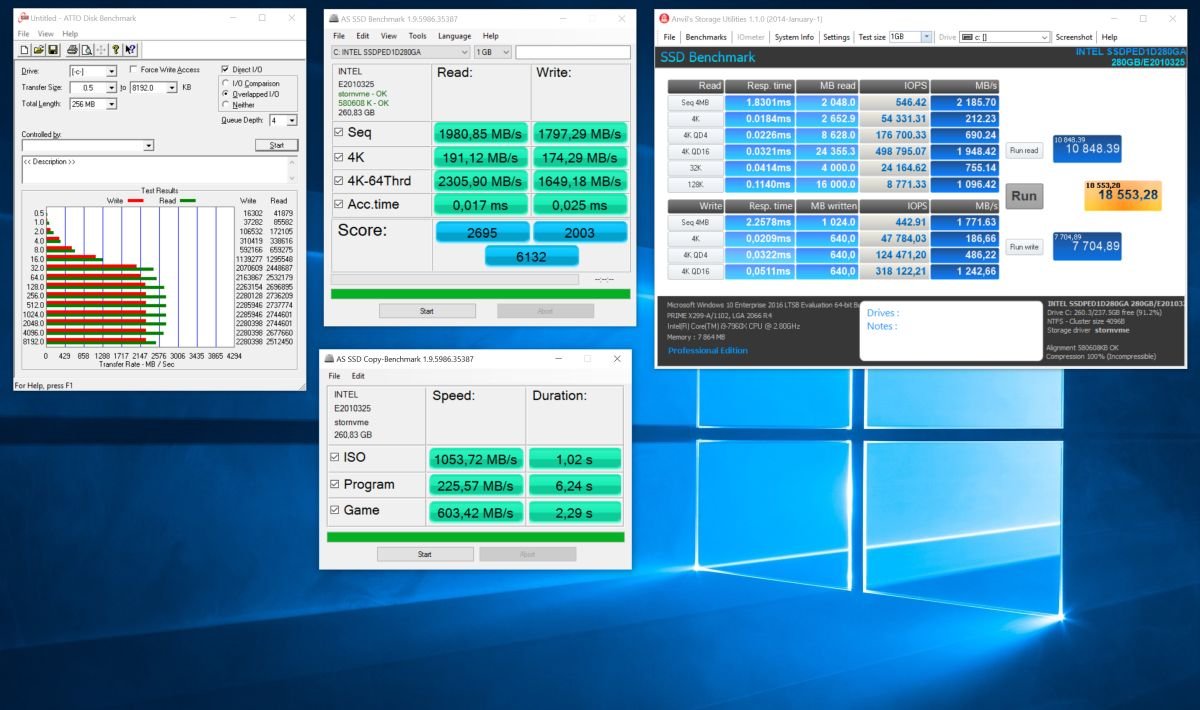Viewport: 1200px width, 710px height.
Task: Click the Print Preview icon in ATTO toolbar
Action: (x=87, y=50)
